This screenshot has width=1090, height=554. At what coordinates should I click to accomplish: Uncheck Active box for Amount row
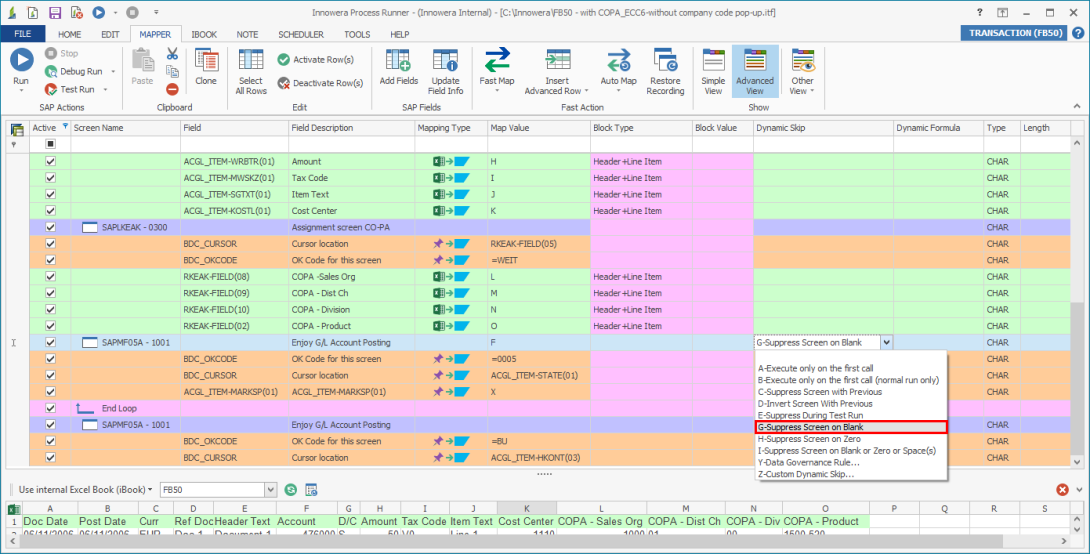click(x=51, y=161)
